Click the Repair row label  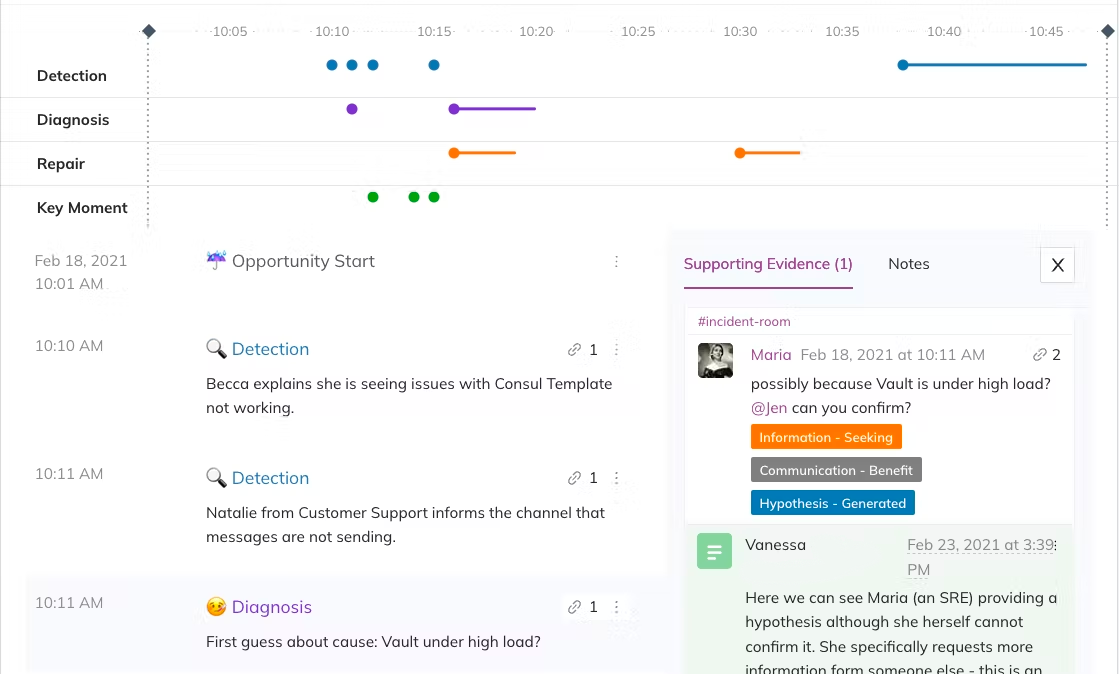tap(61, 164)
